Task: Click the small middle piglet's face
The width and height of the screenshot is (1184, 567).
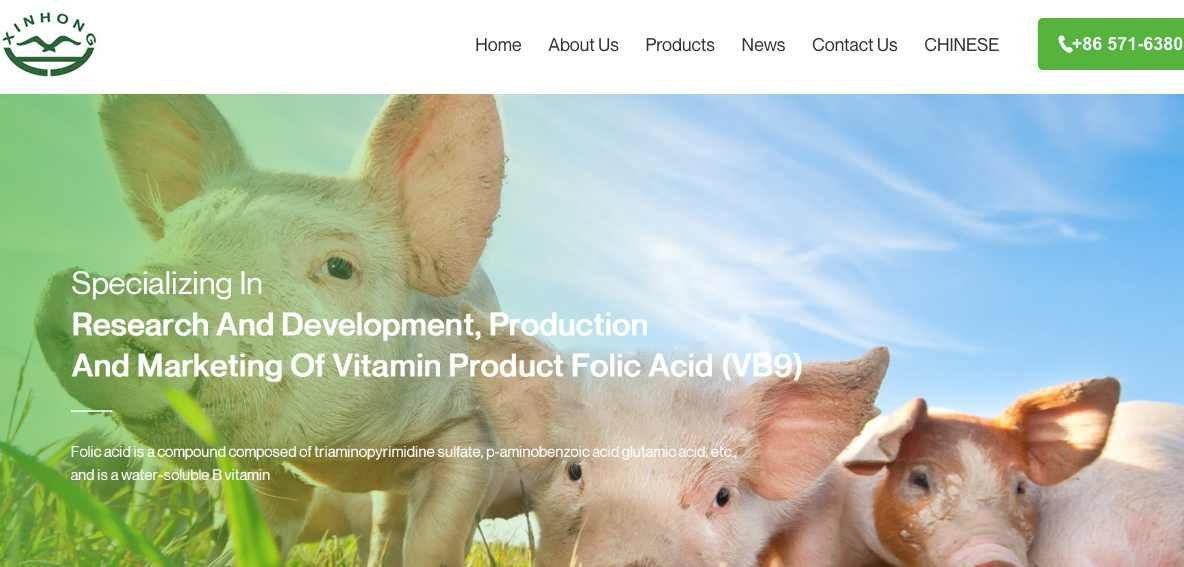Action: click(649, 491)
